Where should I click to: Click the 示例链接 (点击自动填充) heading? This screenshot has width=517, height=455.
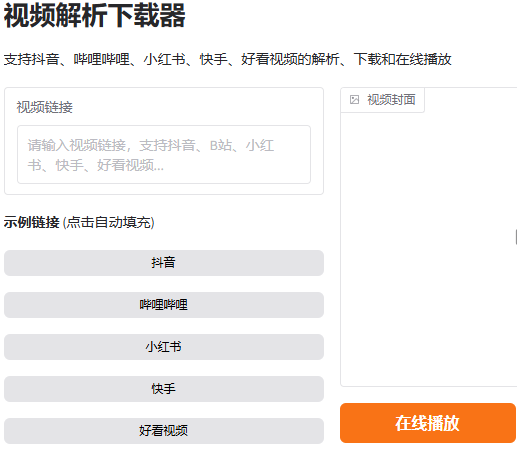coord(79,222)
